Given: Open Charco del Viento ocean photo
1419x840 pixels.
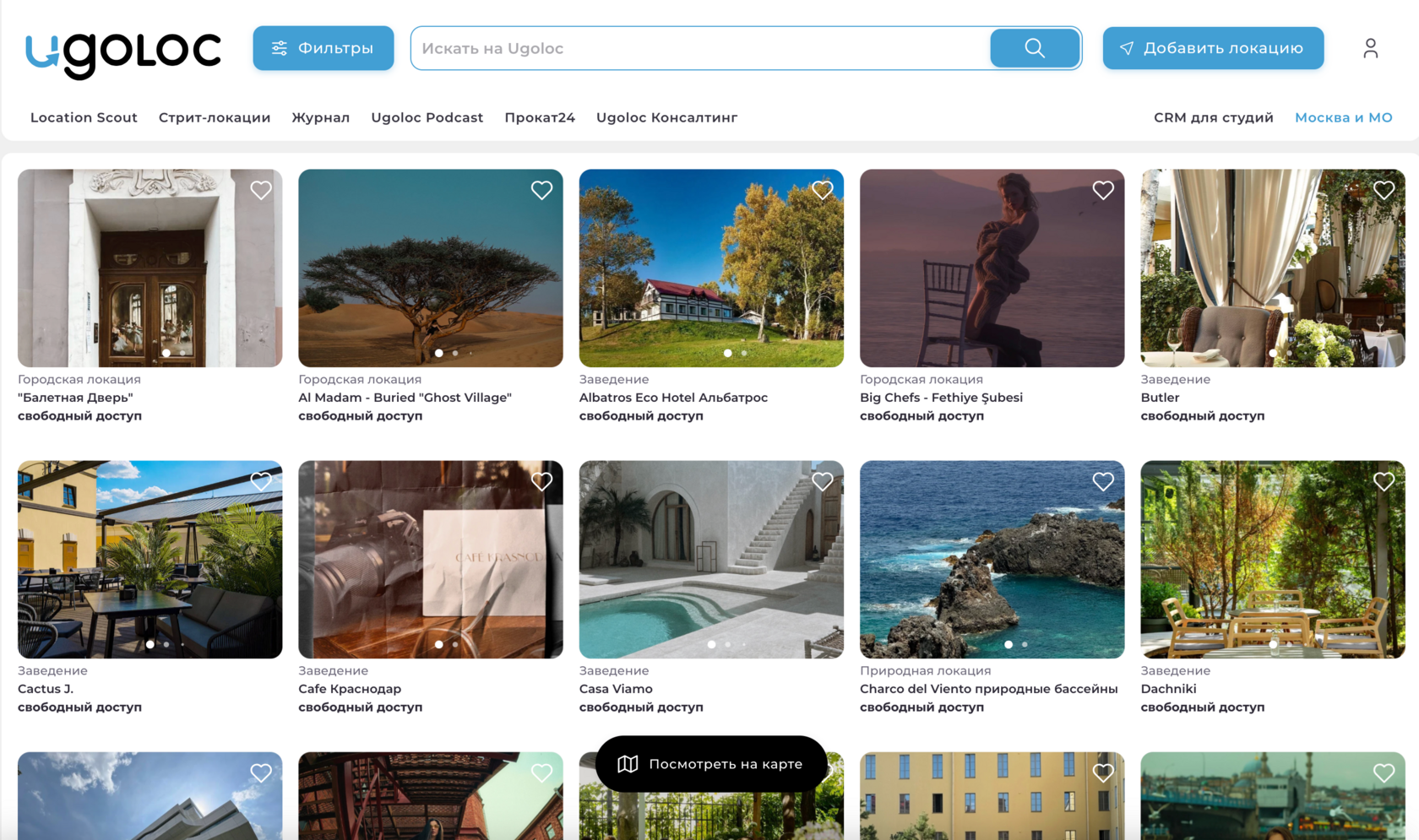Looking at the screenshot, I should pyautogui.click(x=992, y=560).
